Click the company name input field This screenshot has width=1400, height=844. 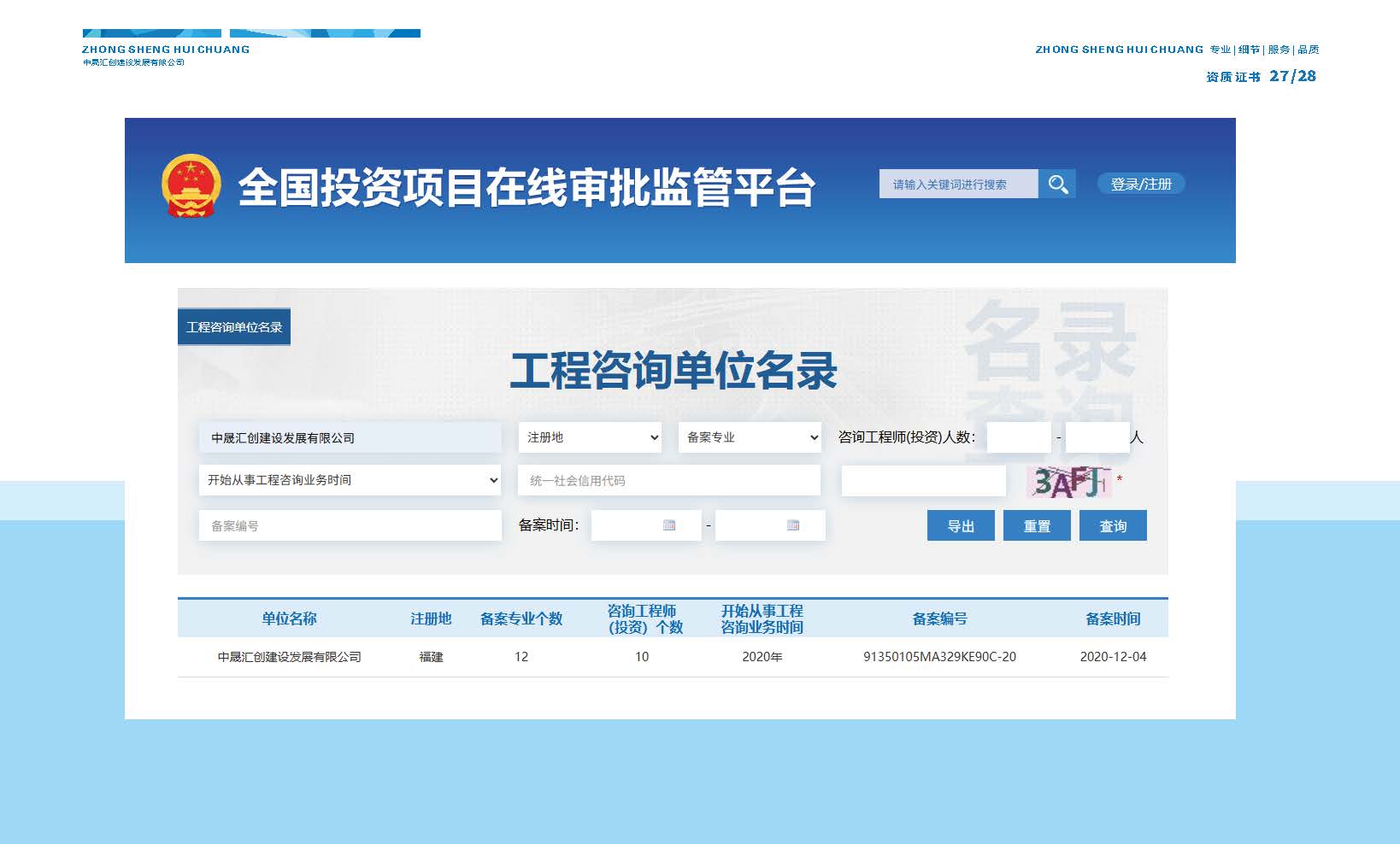point(350,437)
